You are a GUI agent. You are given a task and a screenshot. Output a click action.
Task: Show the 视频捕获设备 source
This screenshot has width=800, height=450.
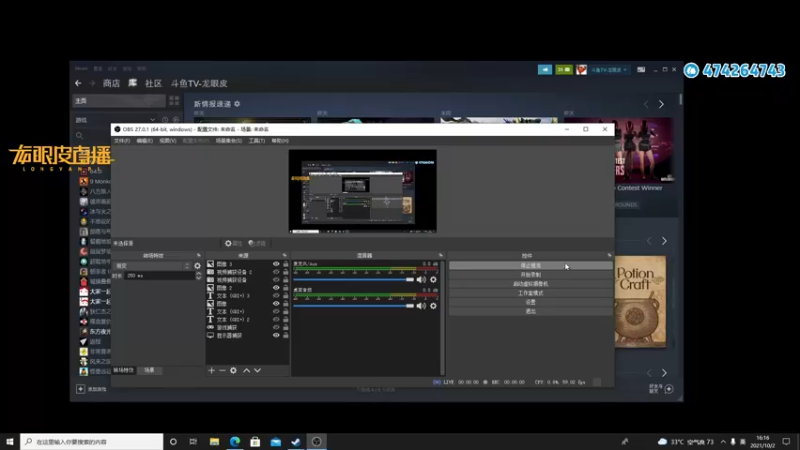[276, 280]
